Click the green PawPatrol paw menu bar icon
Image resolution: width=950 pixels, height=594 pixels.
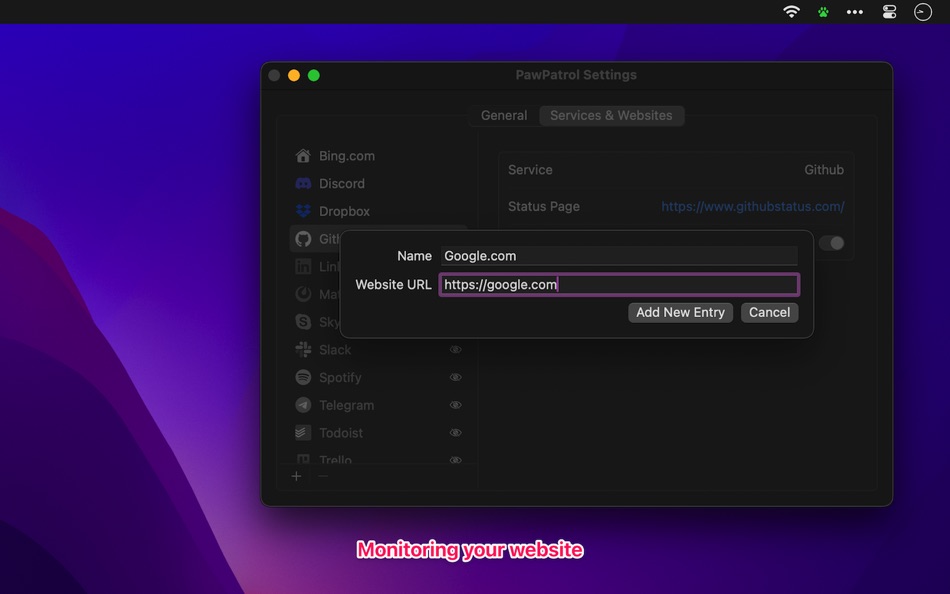(822, 12)
